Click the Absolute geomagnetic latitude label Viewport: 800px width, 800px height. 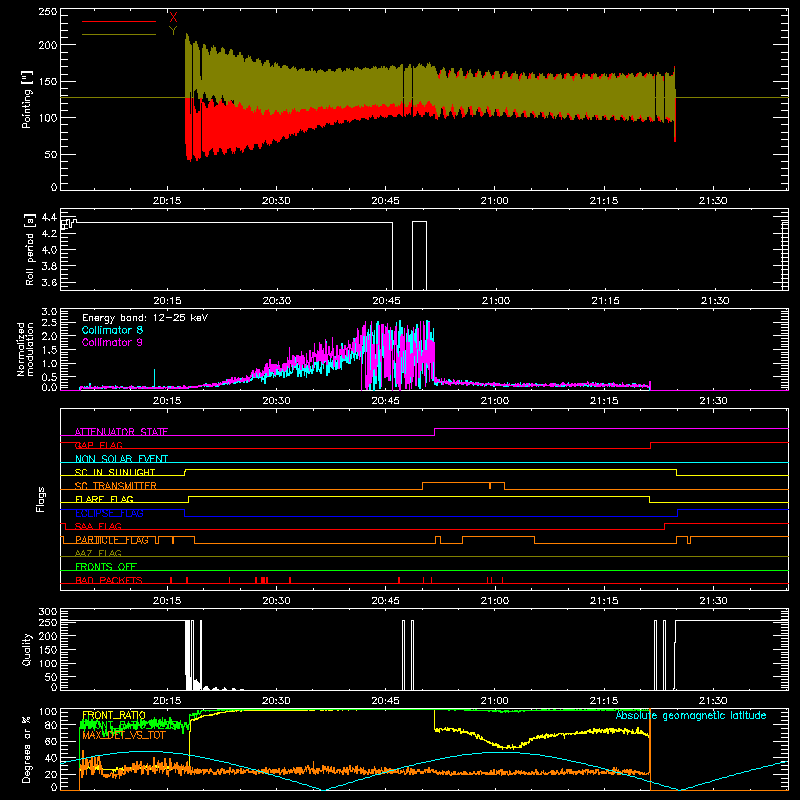point(691,715)
